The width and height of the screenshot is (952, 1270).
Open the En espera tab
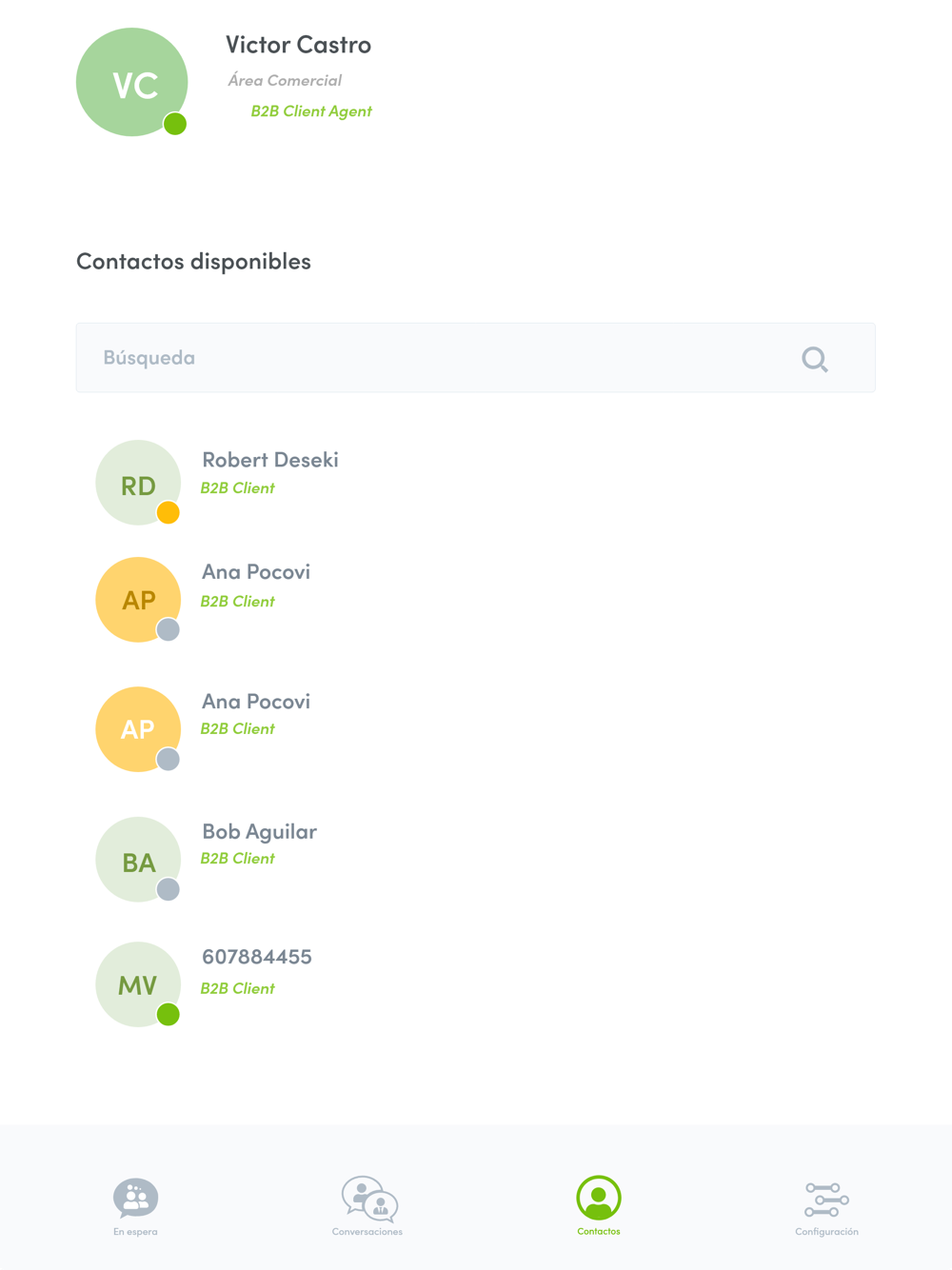coord(135,1203)
